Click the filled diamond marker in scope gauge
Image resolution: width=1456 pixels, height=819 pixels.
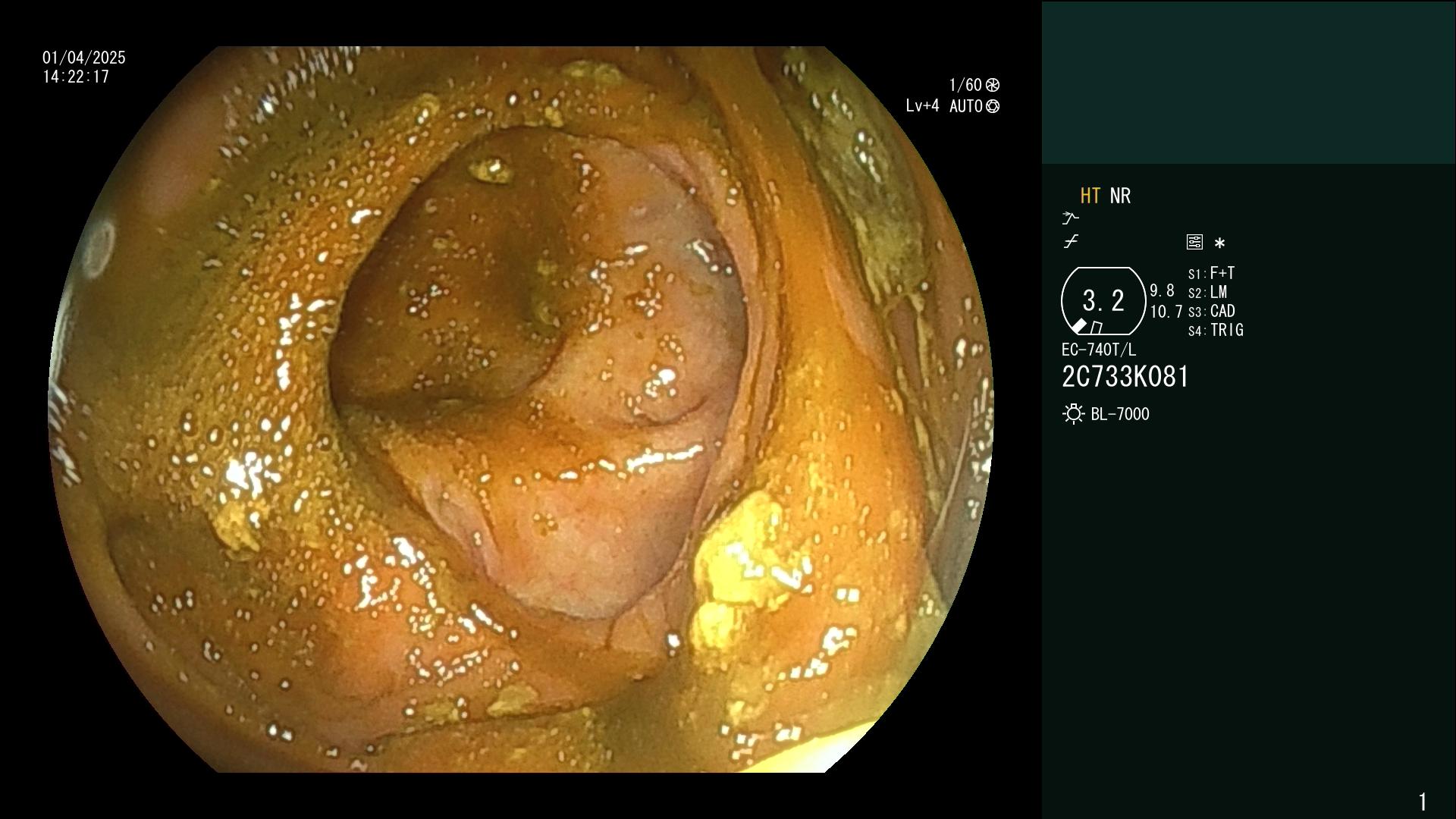point(1078,326)
